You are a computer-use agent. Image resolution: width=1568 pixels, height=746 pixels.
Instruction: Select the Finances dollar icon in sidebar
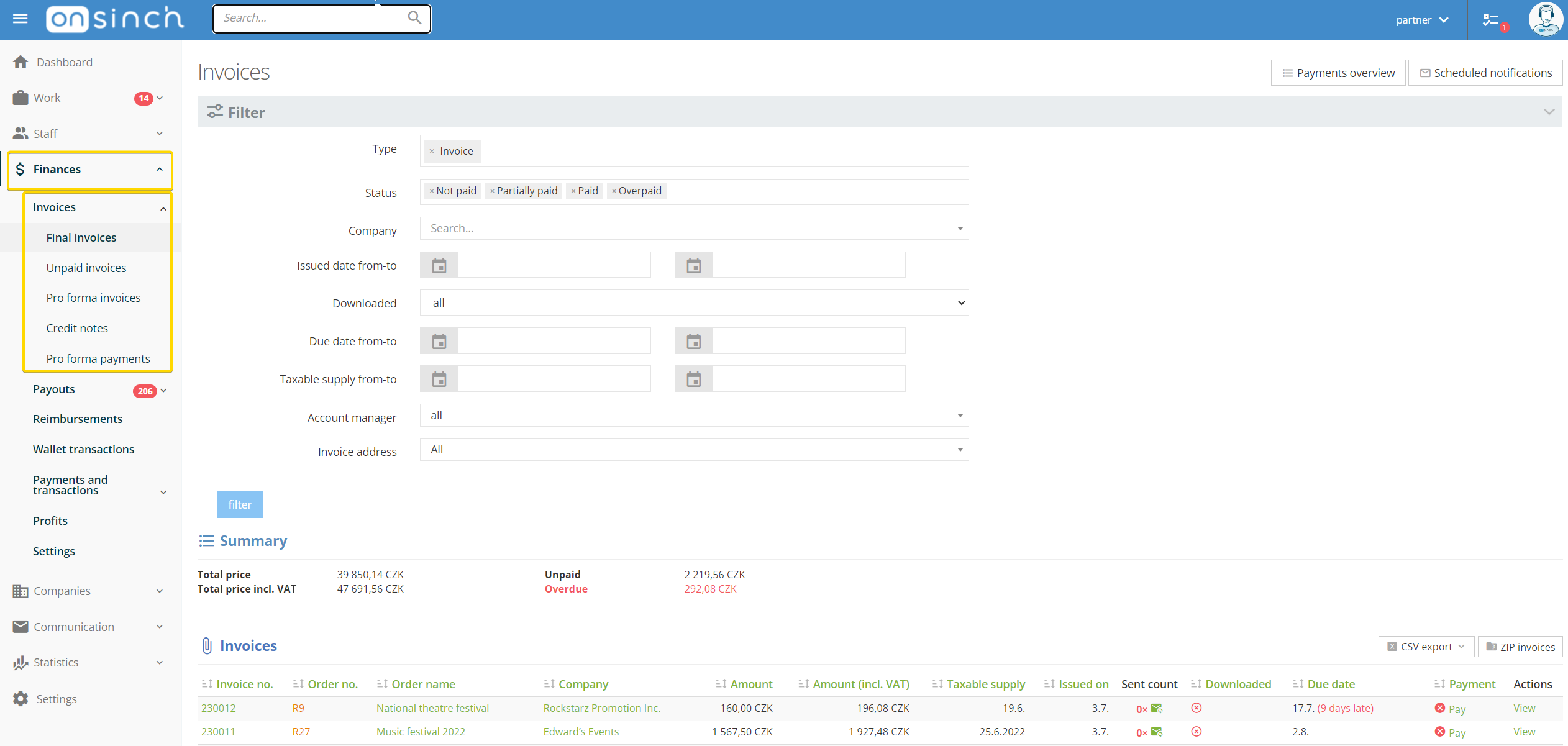[21, 169]
